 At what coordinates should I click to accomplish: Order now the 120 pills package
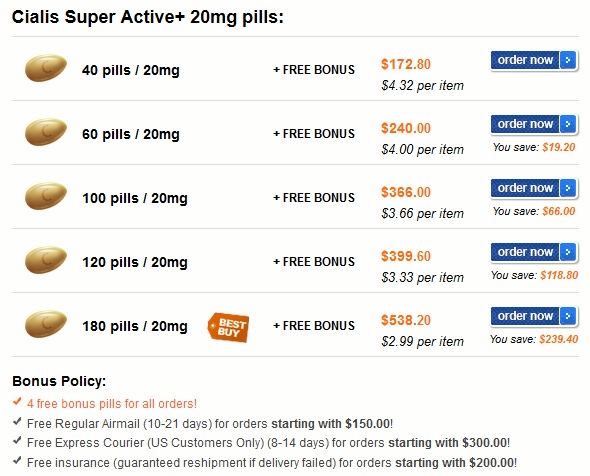[534, 252]
